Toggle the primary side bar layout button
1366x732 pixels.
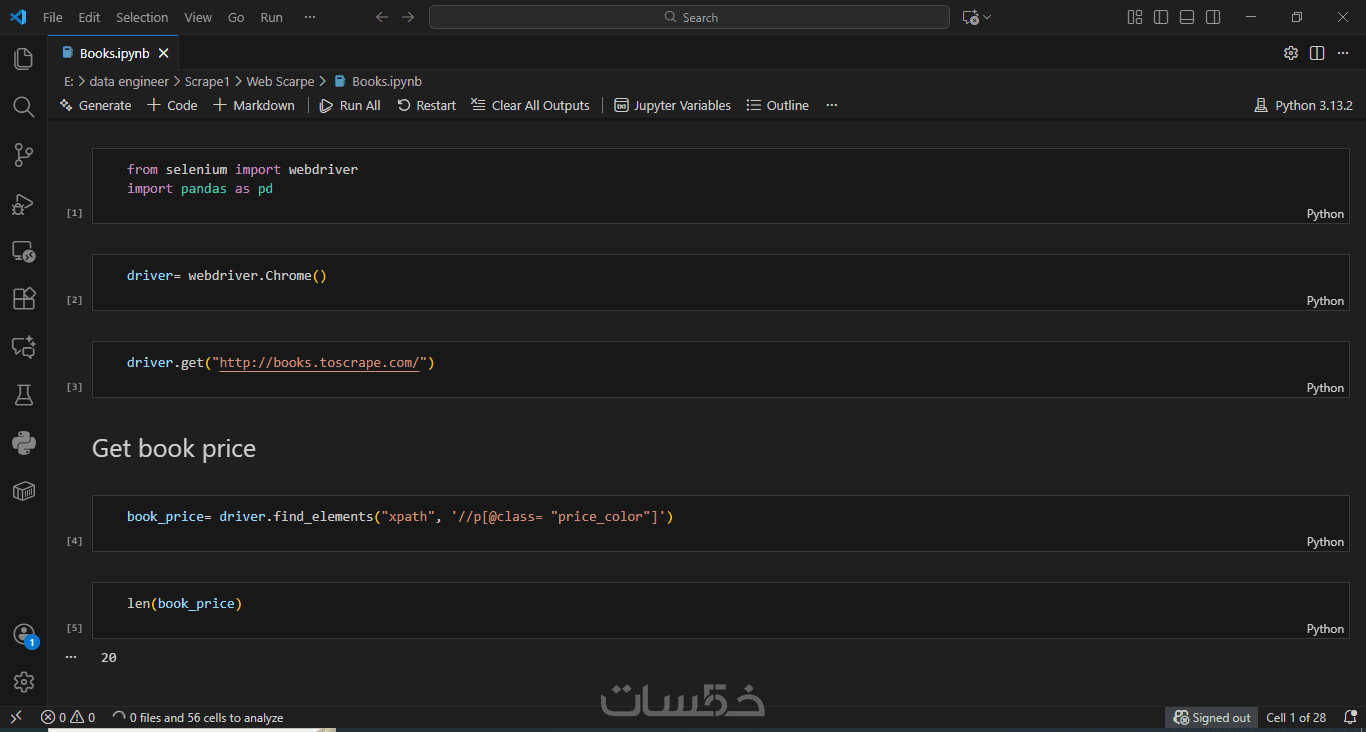click(1161, 17)
